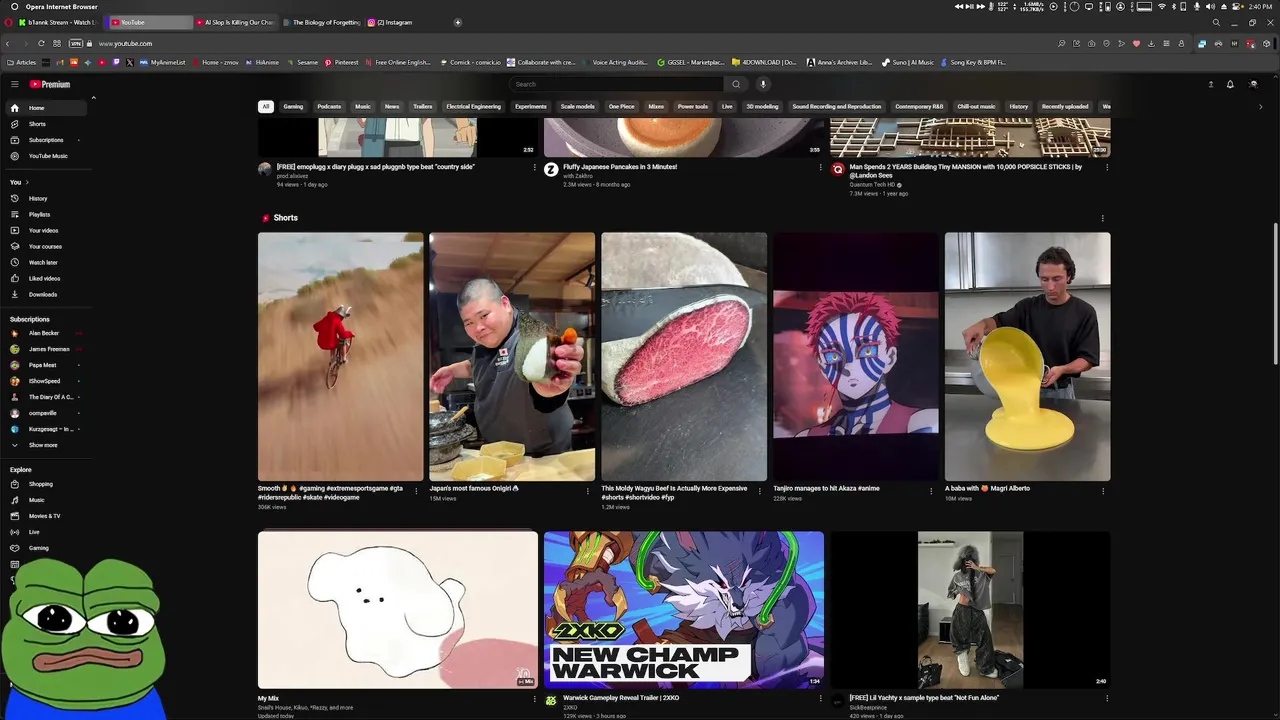Image resolution: width=1280 pixels, height=720 pixels.
Task: Switch to The Biology of Forgetting tab
Action: (321, 22)
